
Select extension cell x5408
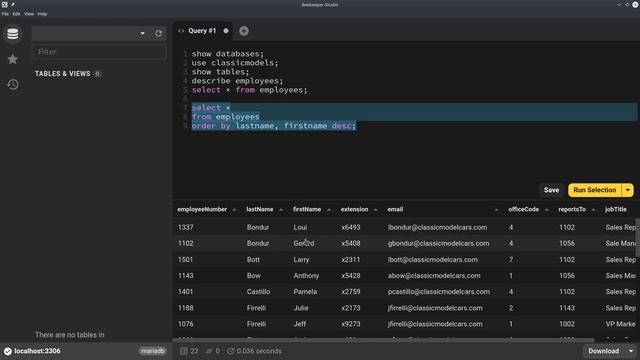pyautogui.click(x=351, y=243)
